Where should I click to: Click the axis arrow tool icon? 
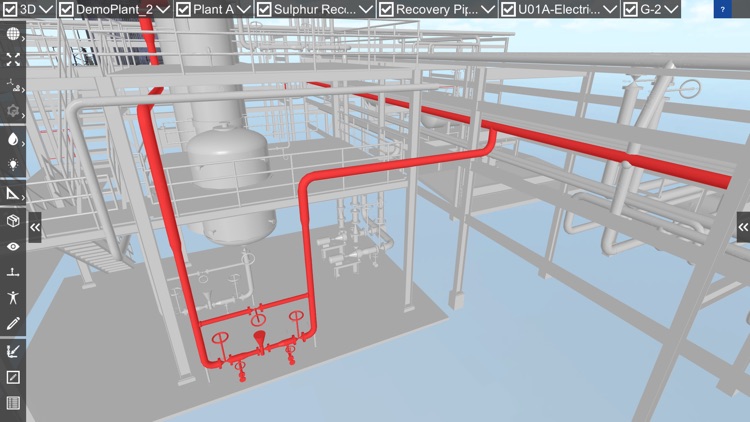pos(13,352)
